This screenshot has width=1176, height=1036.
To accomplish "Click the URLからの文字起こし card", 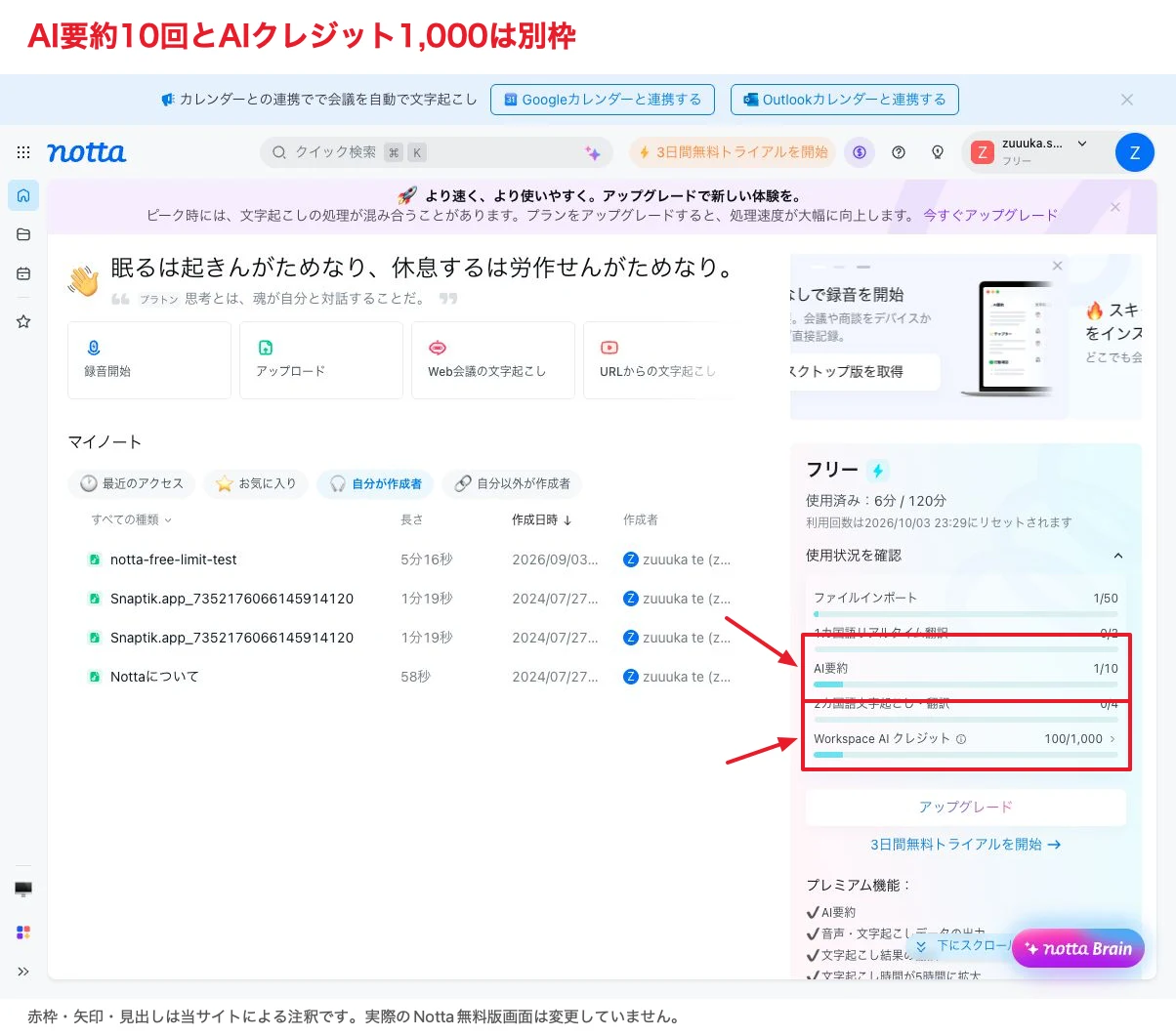I will pos(658,360).
